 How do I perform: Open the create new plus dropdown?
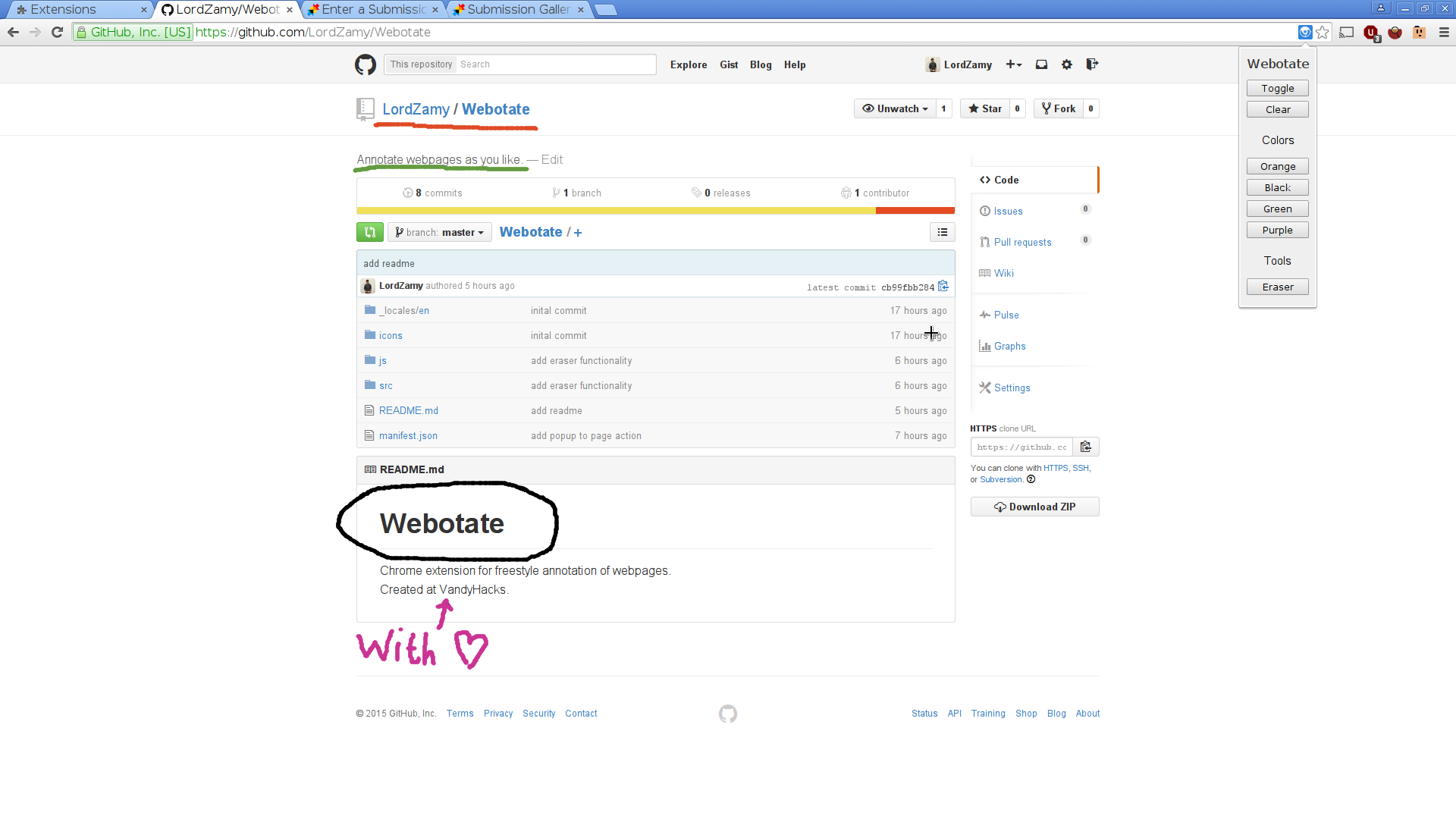[1013, 64]
